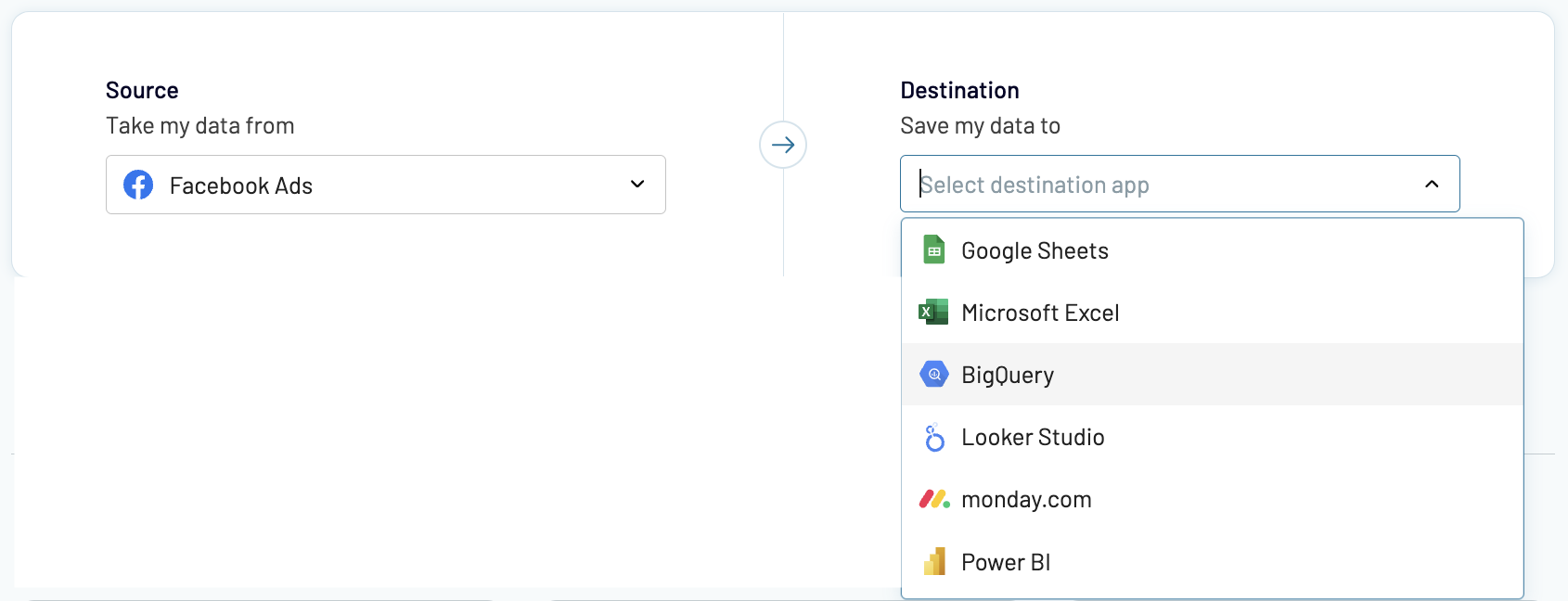Pick Power BI as destination app

tap(1213, 562)
